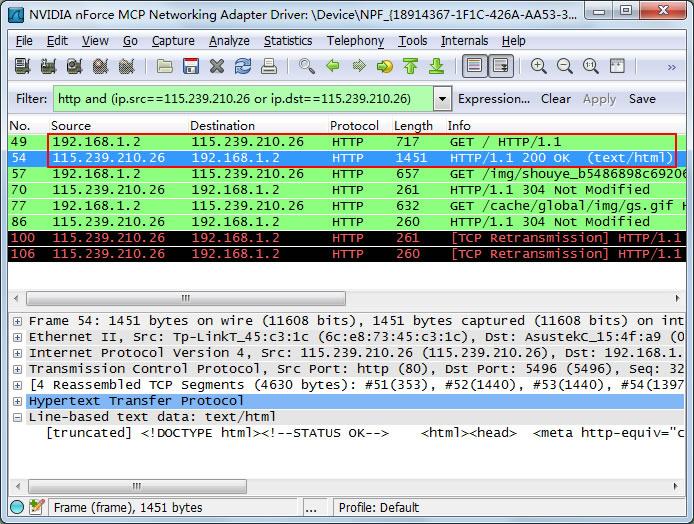This screenshot has width=694, height=524.
Task: Show more toolbar items chevron
Action: click(x=671, y=67)
